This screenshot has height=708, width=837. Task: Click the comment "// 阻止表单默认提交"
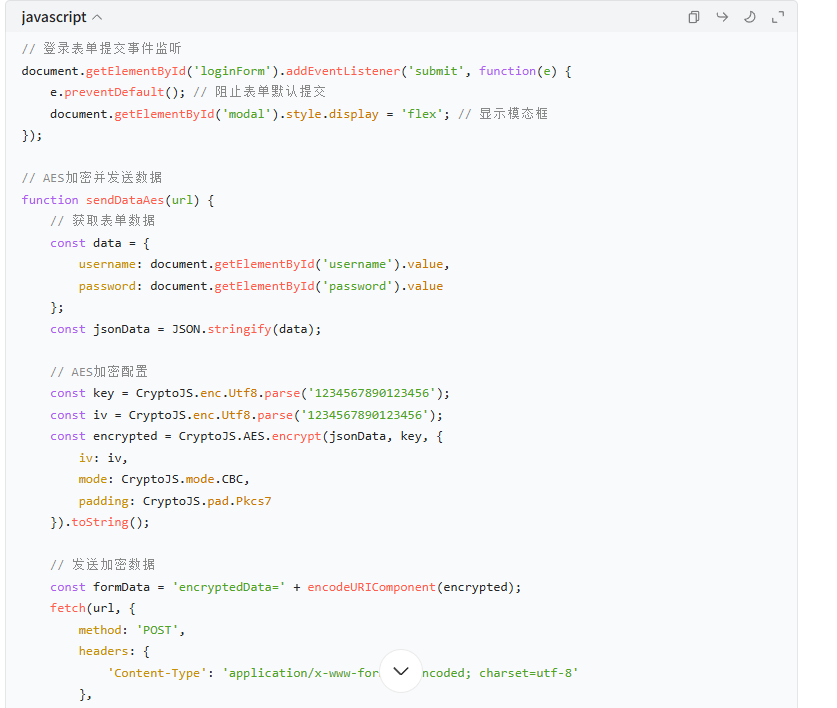(259, 92)
